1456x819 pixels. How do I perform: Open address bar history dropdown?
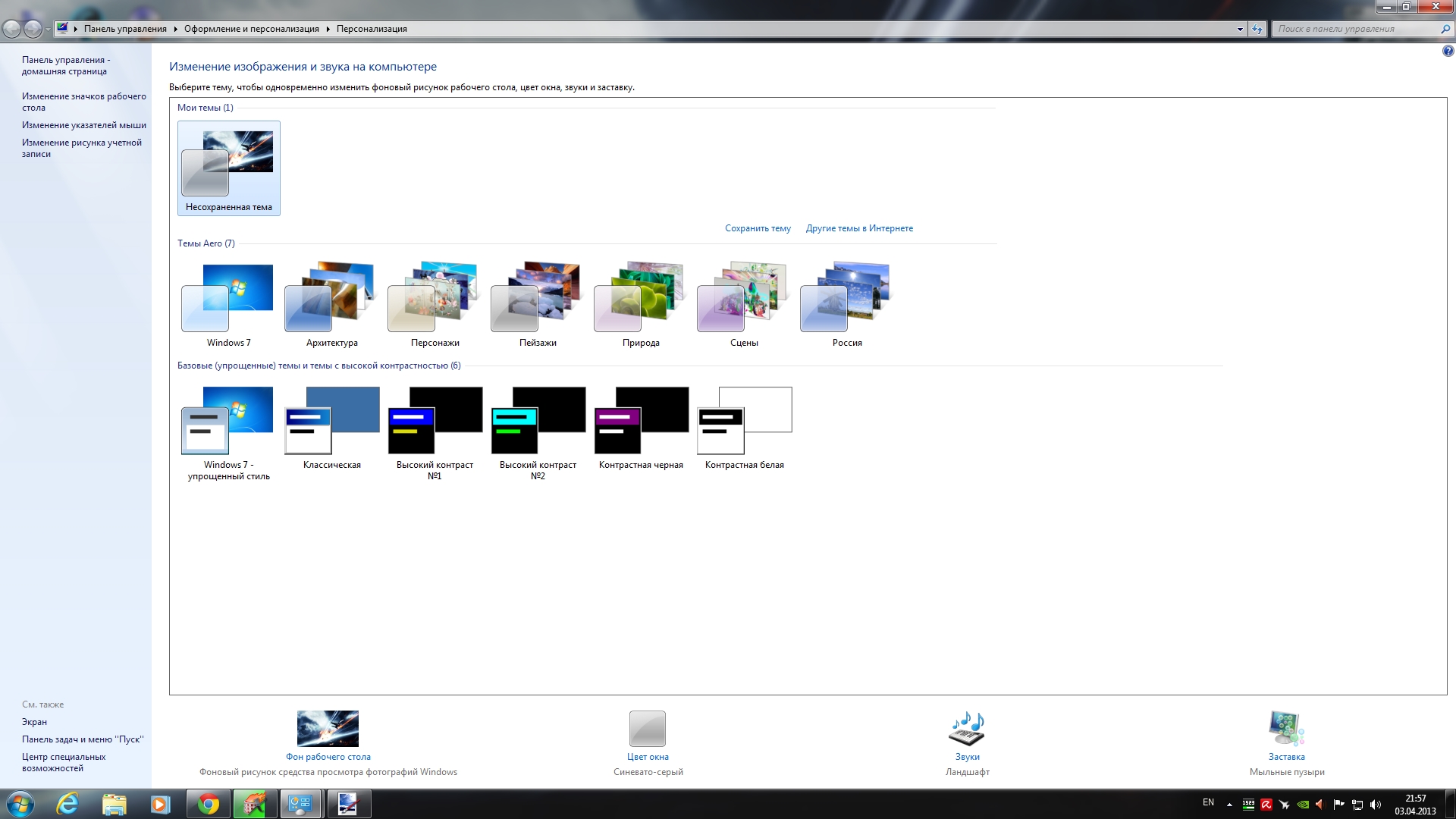[1240, 29]
